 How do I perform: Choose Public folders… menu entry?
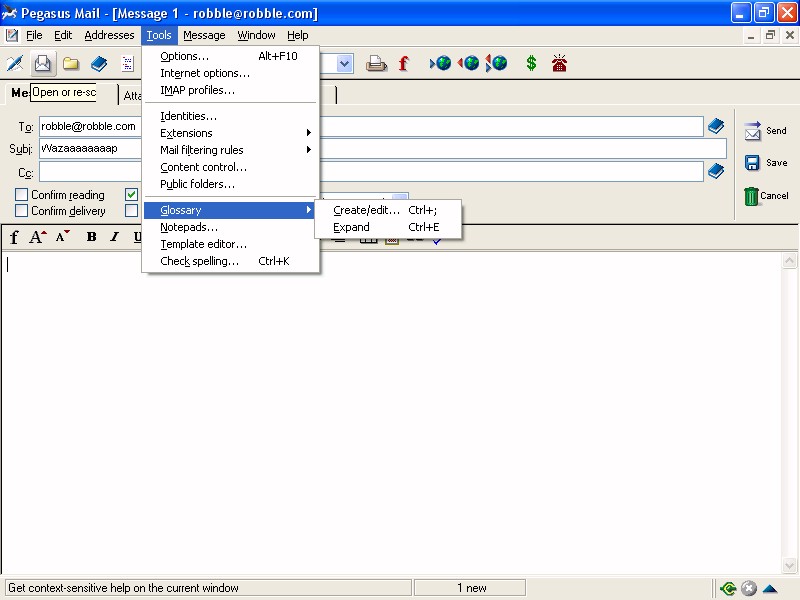[x=231, y=184]
